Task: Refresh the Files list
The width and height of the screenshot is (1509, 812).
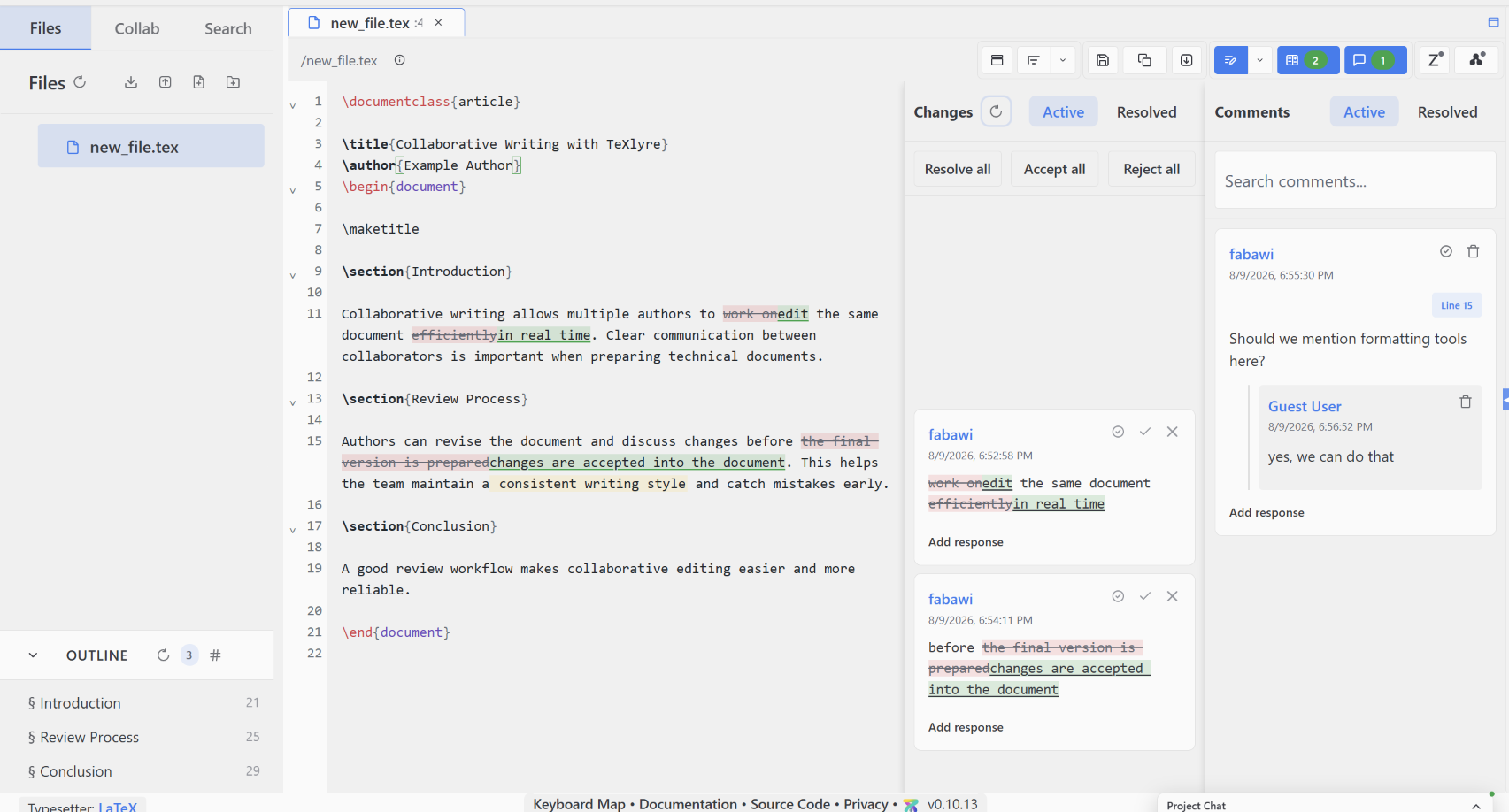Action: [80, 82]
